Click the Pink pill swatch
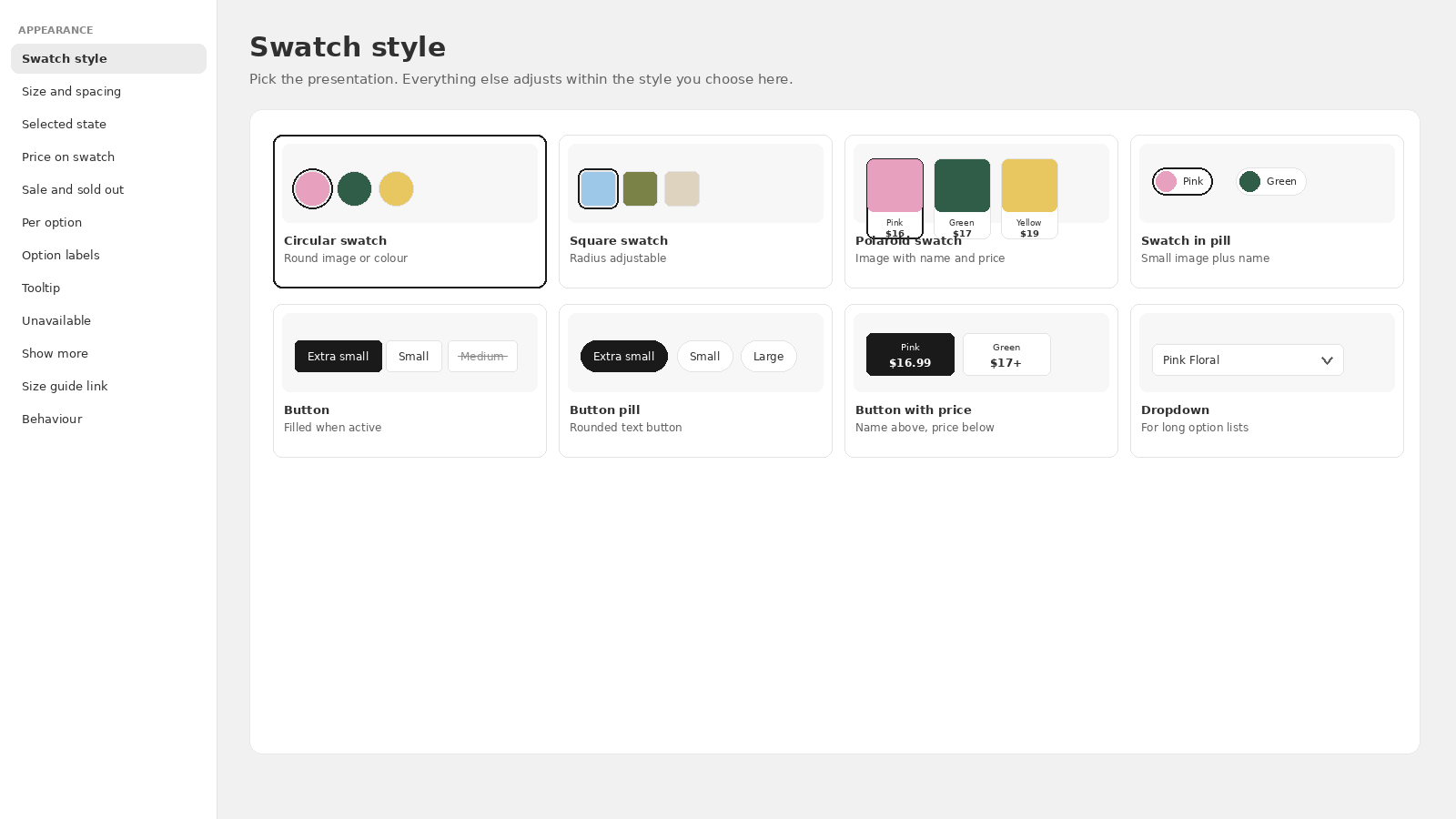This screenshot has height=819, width=1456. [1182, 181]
